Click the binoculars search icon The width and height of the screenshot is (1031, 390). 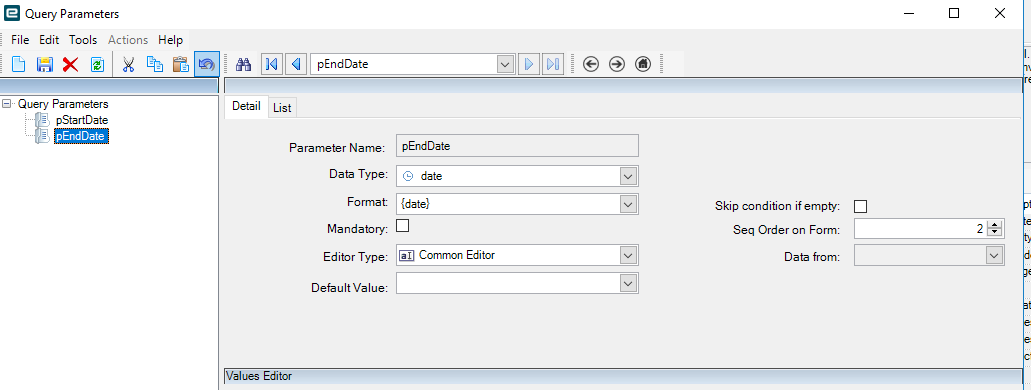click(x=244, y=64)
